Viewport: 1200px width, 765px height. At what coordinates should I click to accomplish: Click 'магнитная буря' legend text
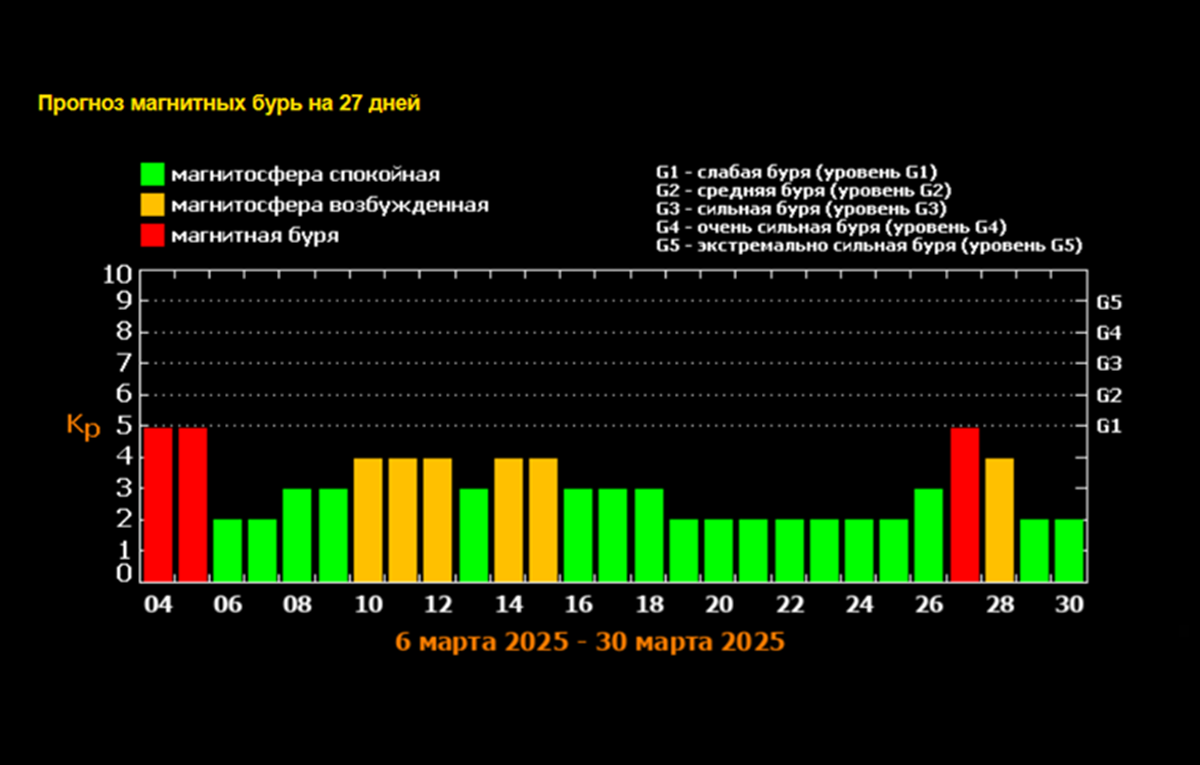tap(254, 237)
